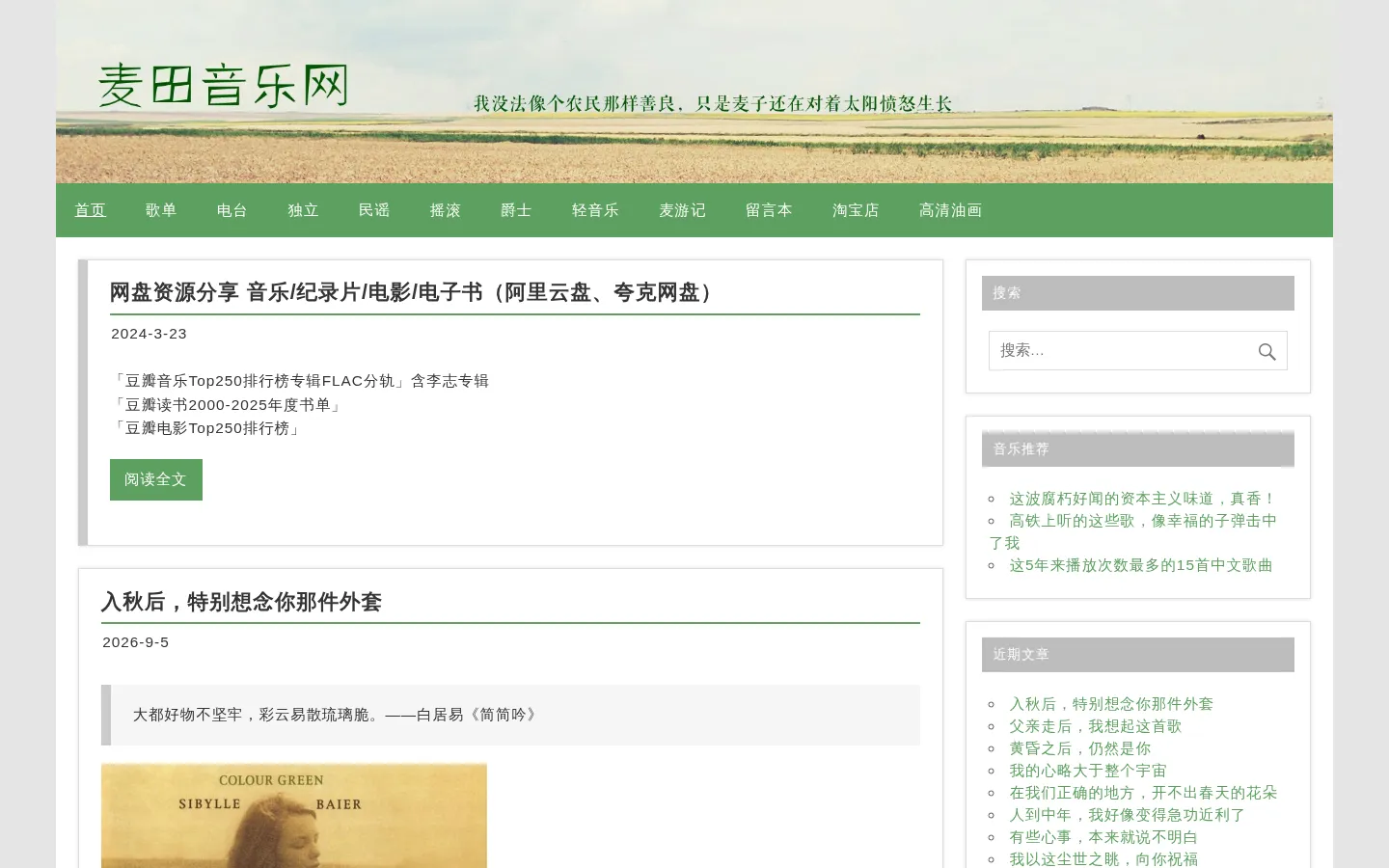The image size is (1389, 868).
Task: Open recent post 父亲走后，我想起这首歌
Action: [1096, 726]
